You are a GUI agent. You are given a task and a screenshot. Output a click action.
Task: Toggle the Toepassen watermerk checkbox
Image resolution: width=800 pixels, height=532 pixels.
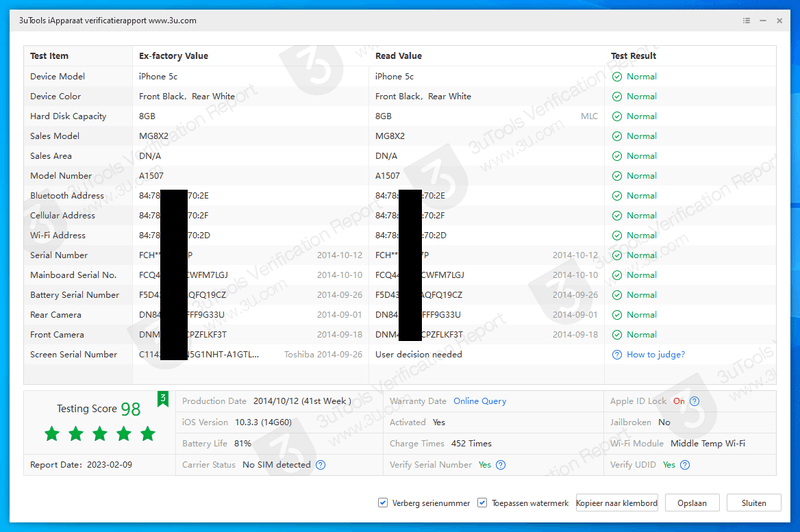(x=482, y=503)
